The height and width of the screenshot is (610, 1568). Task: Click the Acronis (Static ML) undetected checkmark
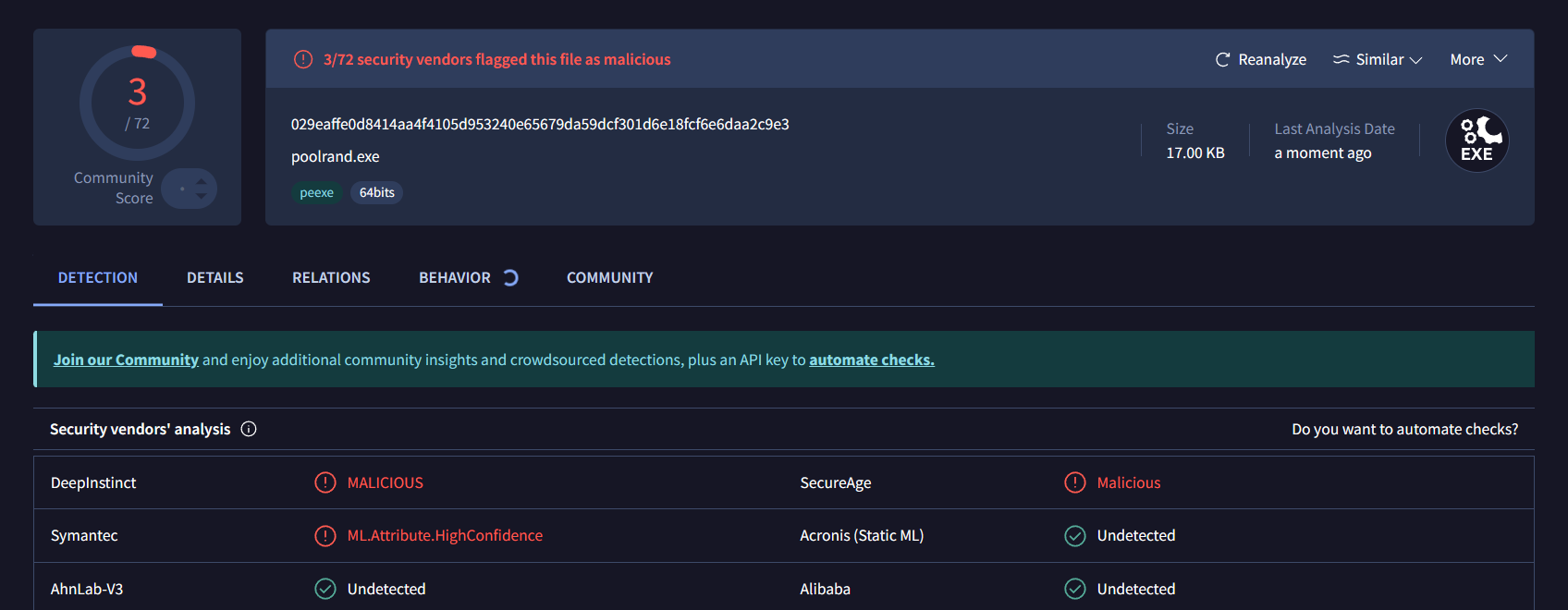tap(1074, 536)
